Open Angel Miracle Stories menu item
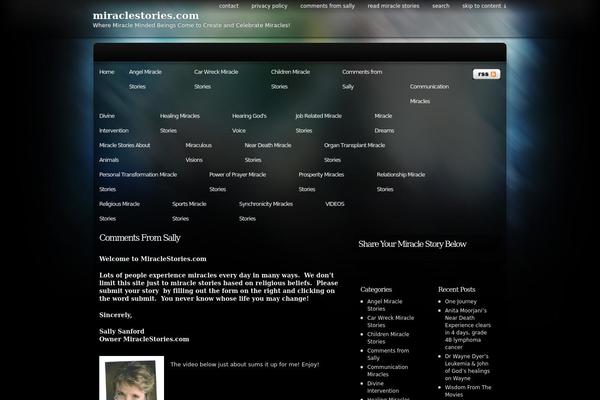 [145, 79]
